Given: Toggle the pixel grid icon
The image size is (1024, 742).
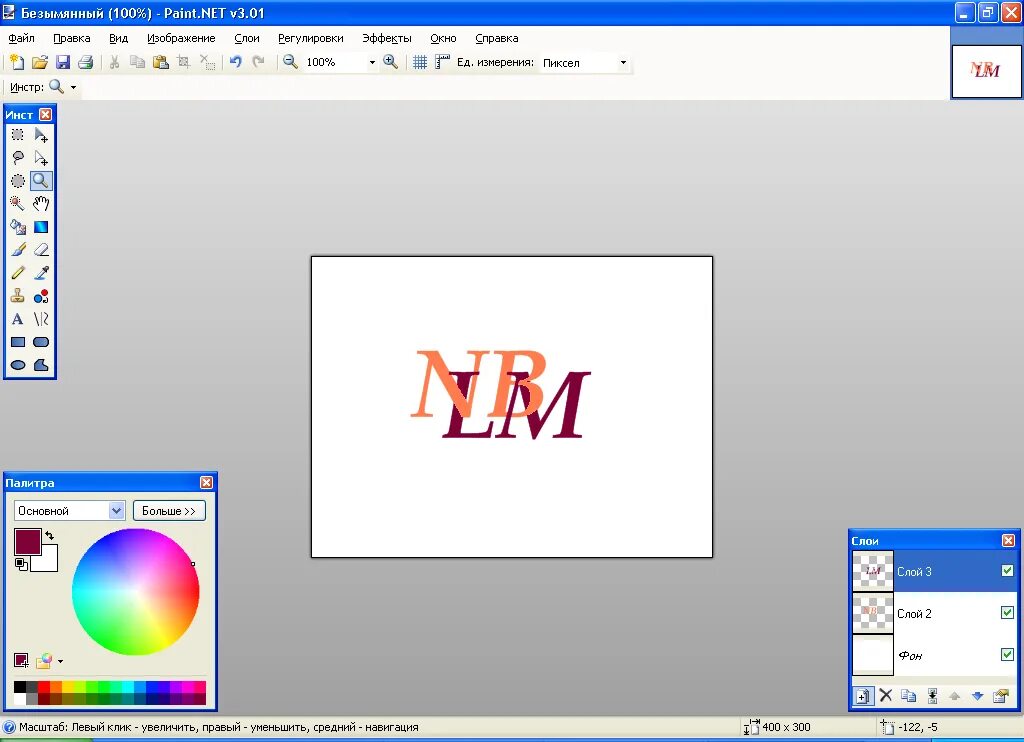Looking at the screenshot, I should (x=420, y=62).
